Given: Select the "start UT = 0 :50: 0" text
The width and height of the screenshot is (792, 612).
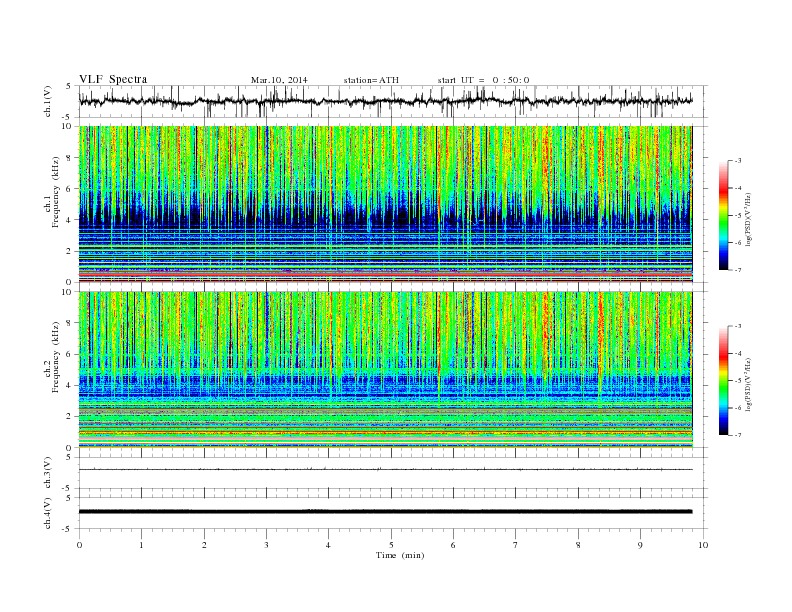Looking at the screenshot, I should pyautogui.click(x=483, y=80).
